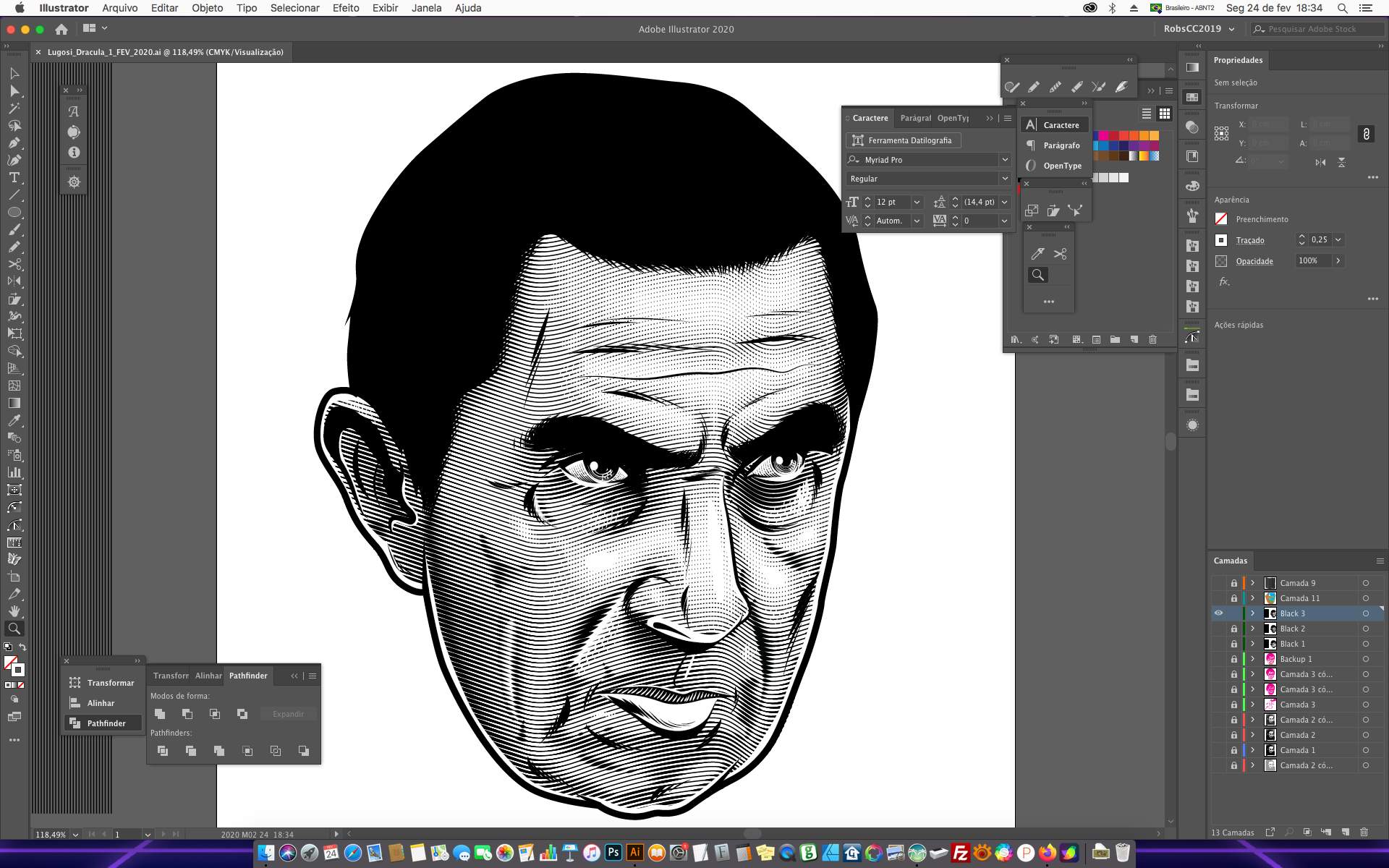Click the Delete Layer trash icon
Screen dimensions: 1389x868
tap(1364, 833)
